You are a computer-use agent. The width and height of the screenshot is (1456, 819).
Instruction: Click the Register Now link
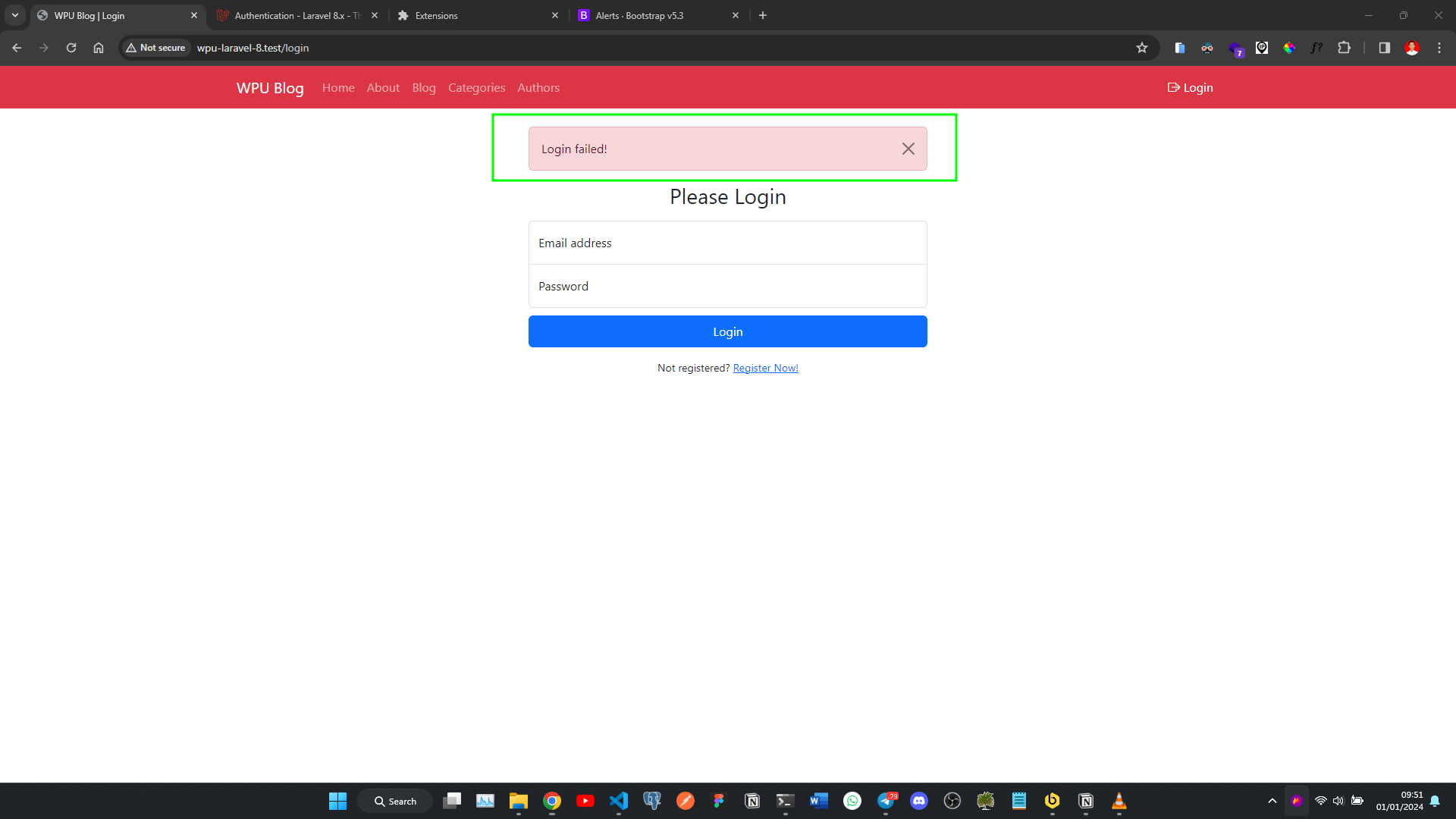click(766, 368)
